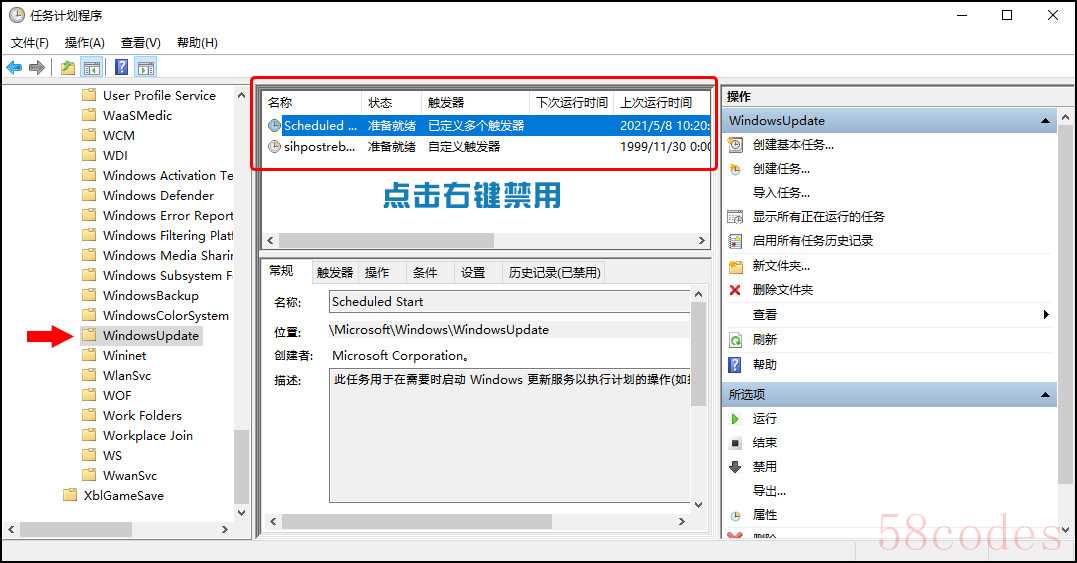This screenshot has width=1077, height=563.
Task: Click 导入任务... in actions pane
Action: click(781, 193)
